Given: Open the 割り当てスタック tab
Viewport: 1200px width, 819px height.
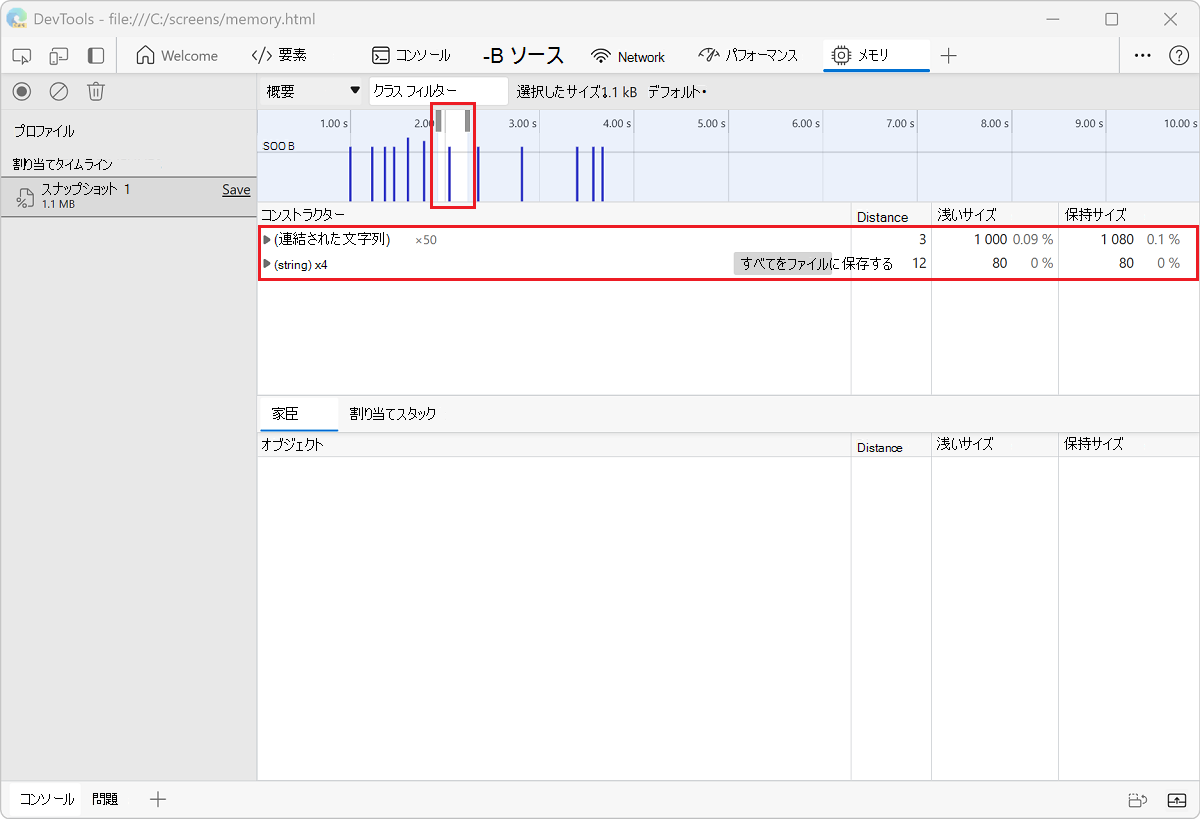Looking at the screenshot, I should [393, 413].
